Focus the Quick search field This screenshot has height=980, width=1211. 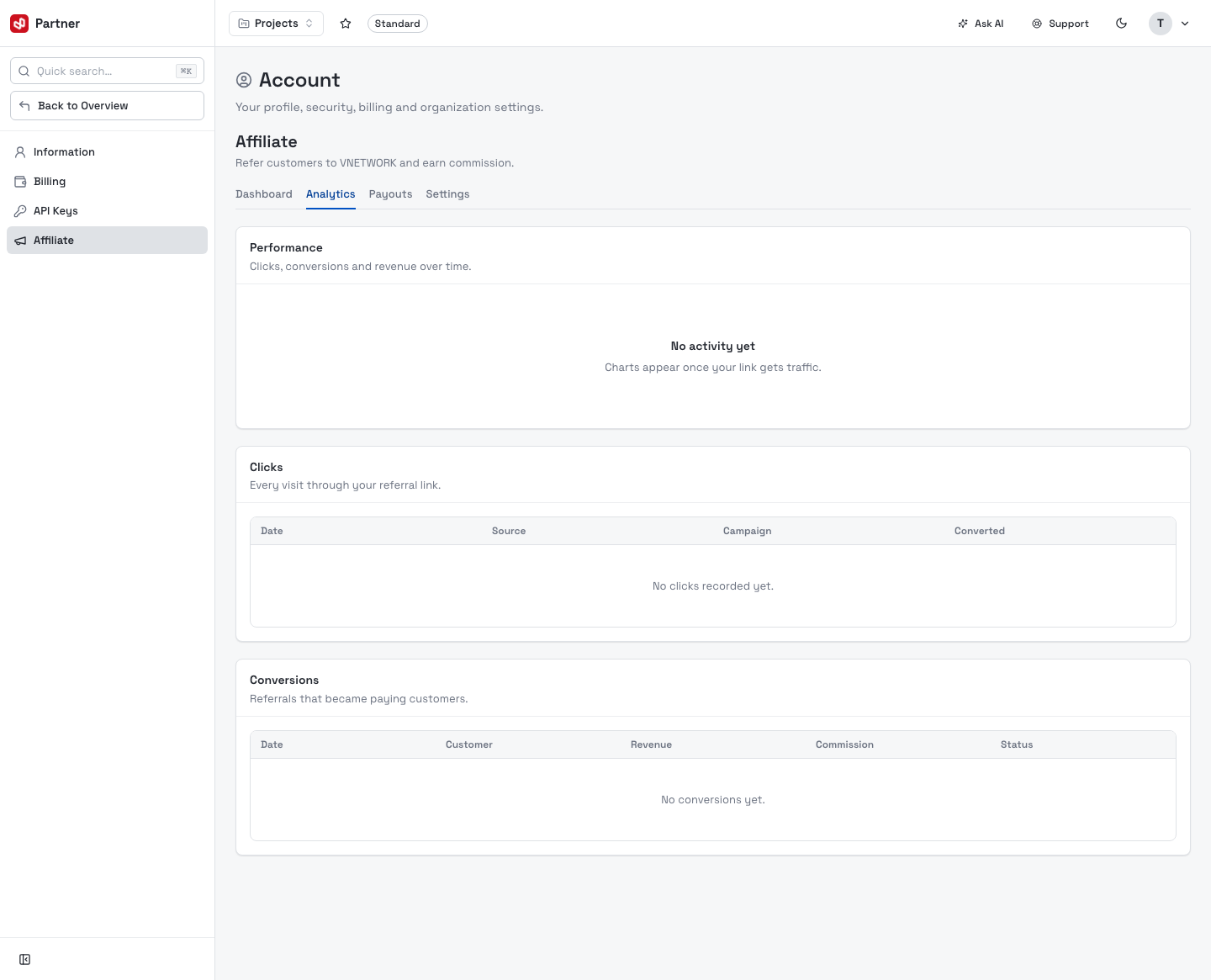[107, 71]
